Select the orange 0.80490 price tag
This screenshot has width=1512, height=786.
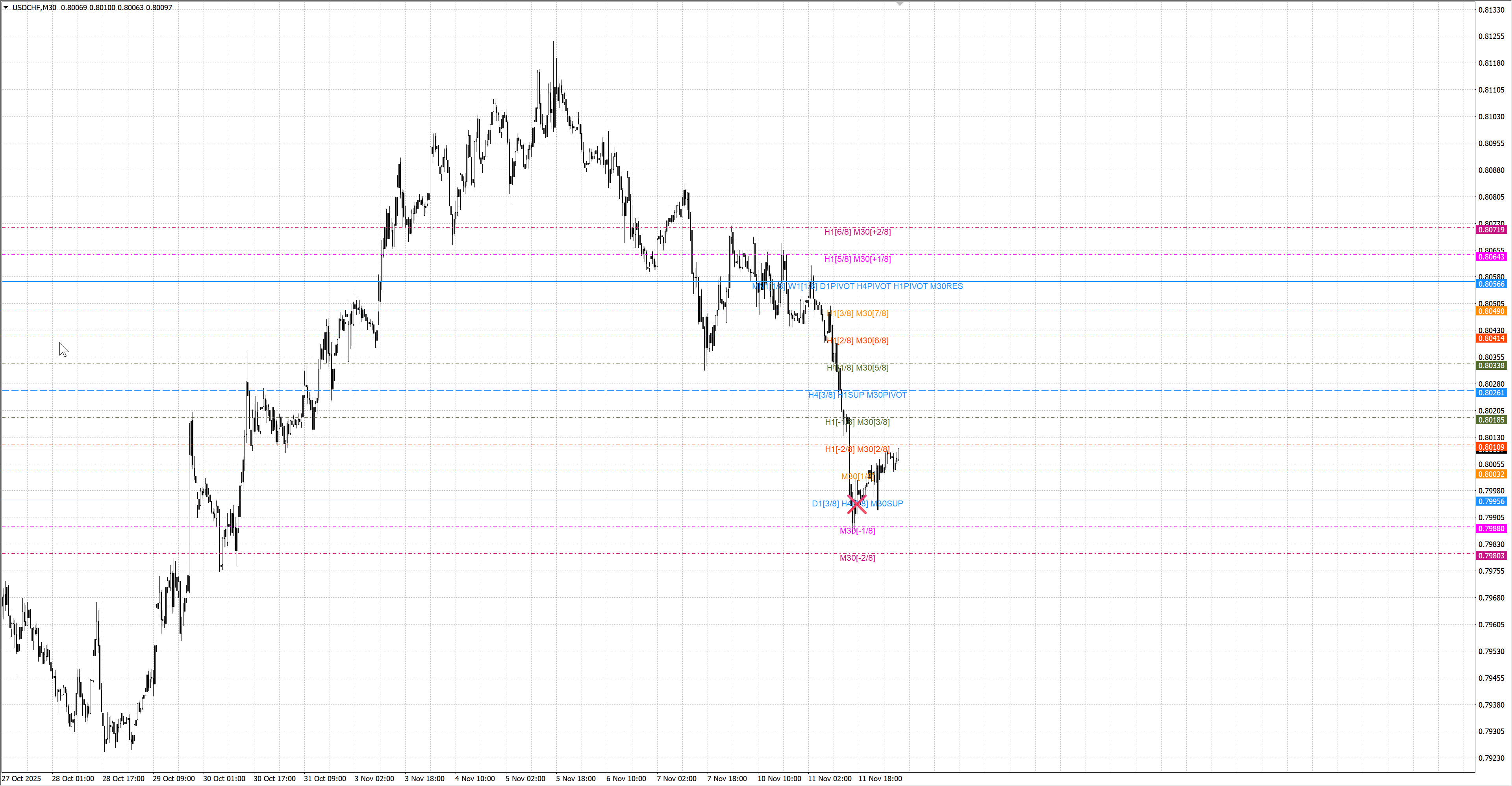click(1491, 311)
